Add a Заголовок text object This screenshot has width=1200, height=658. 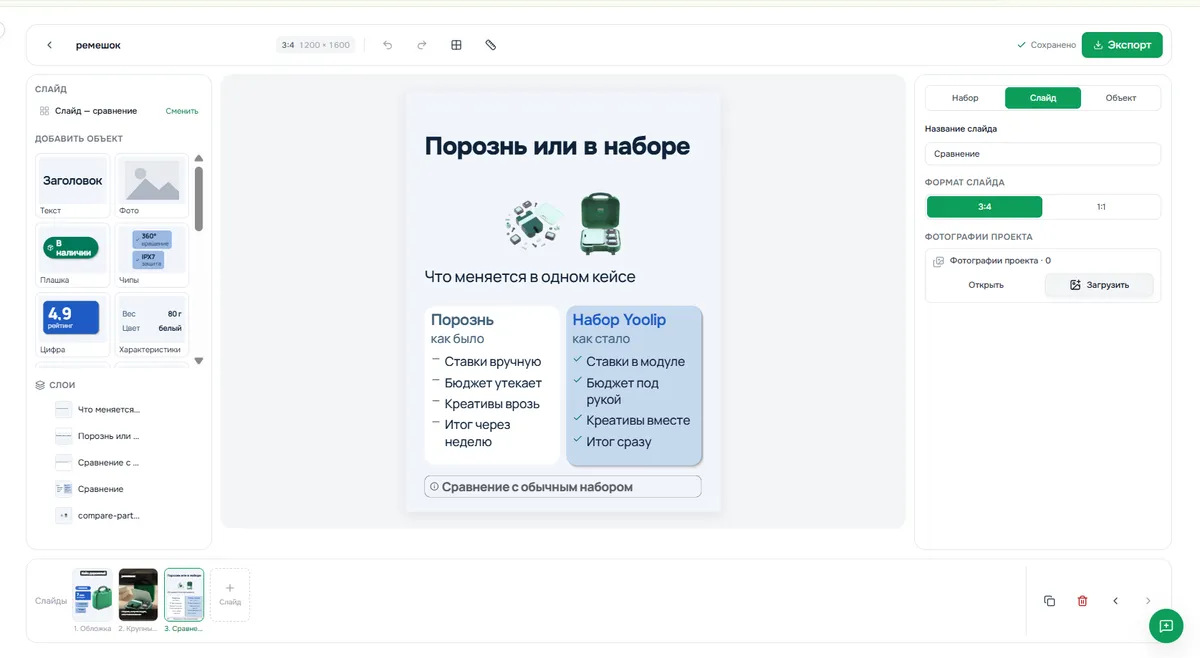72,185
